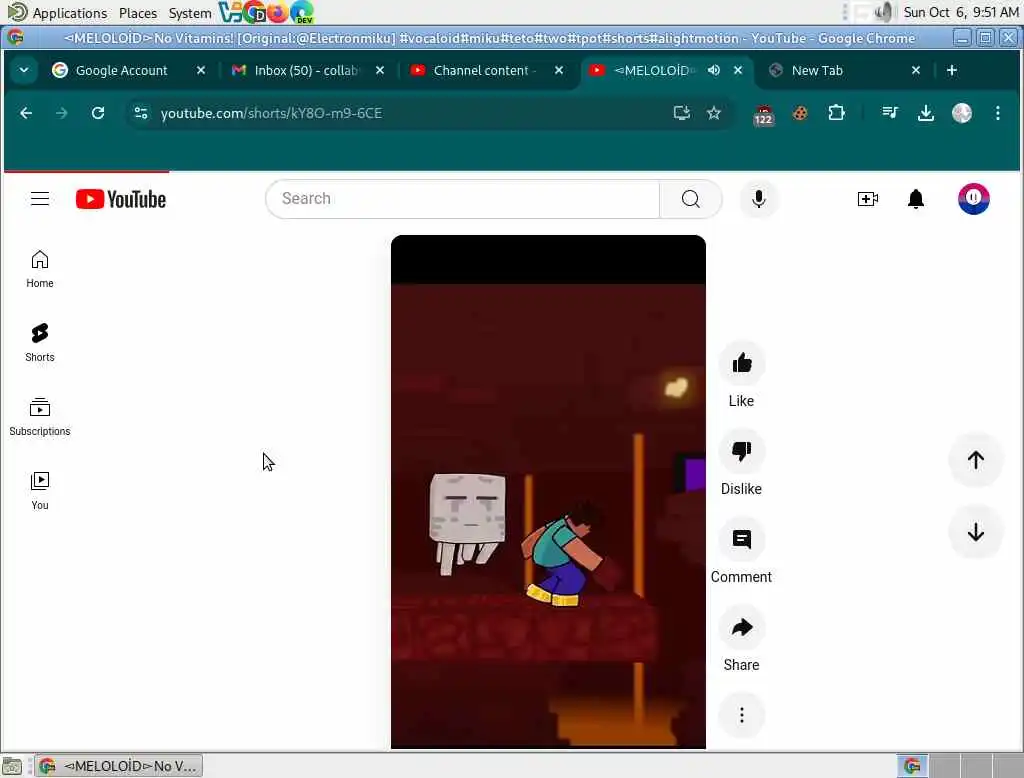
Task: Close the Channel content tab
Action: point(558,70)
